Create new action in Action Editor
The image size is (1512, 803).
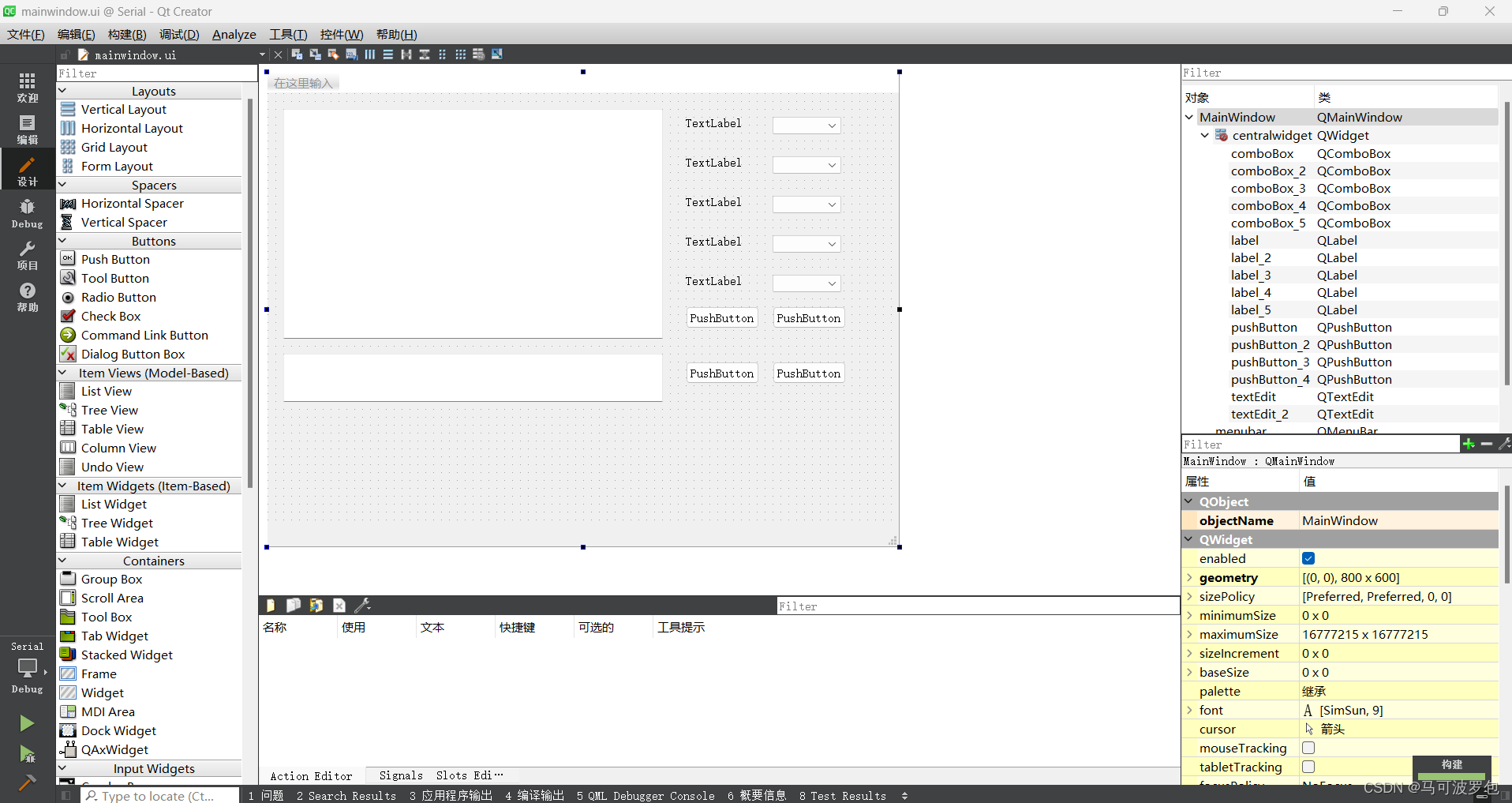[271, 606]
